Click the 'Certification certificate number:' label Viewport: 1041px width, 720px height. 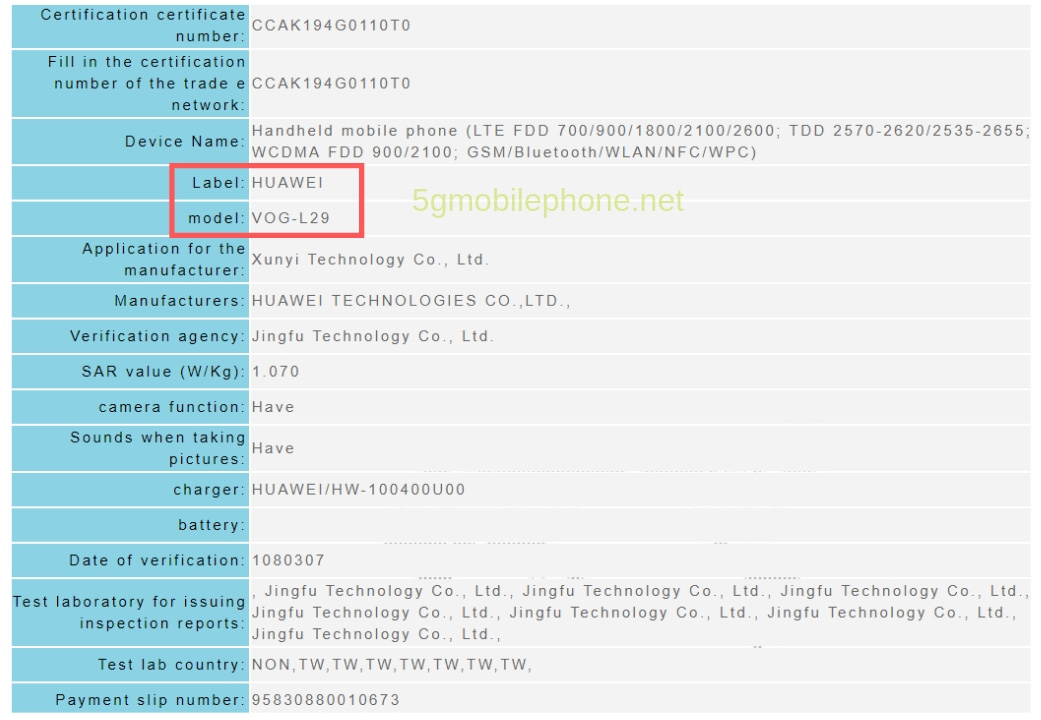143,25
